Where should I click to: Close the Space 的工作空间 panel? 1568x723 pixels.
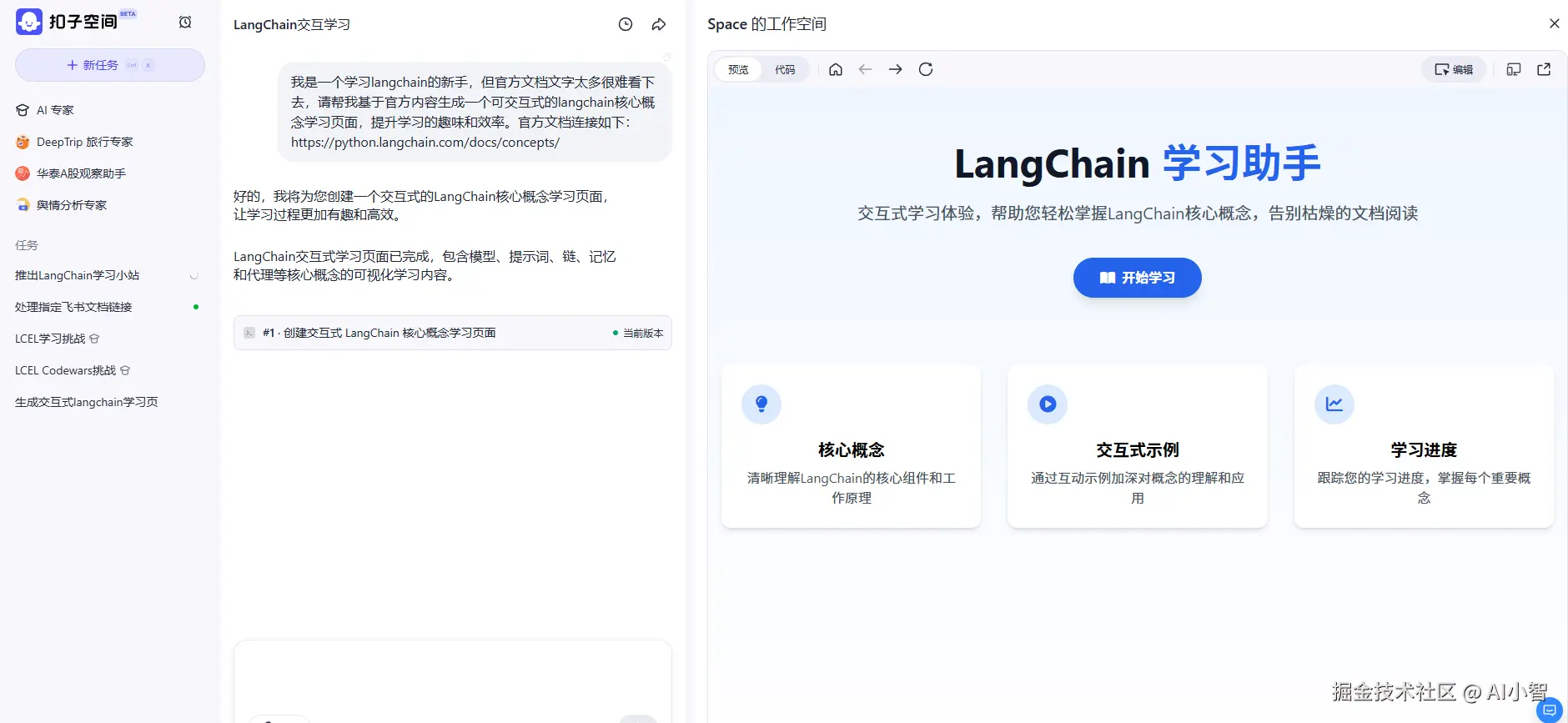coord(1555,23)
